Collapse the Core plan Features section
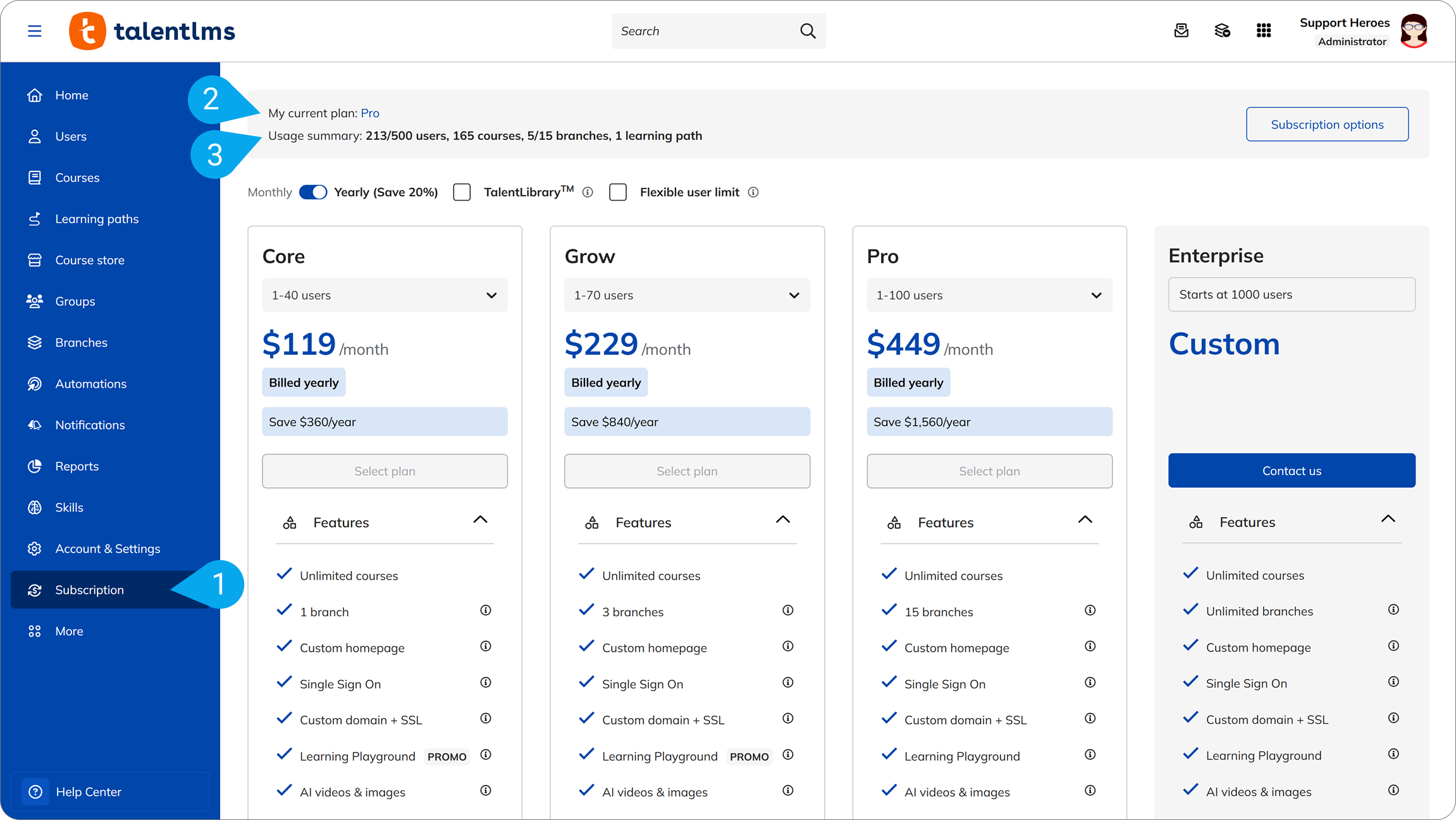Screen dimensions: 1456x820 click(x=481, y=521)
